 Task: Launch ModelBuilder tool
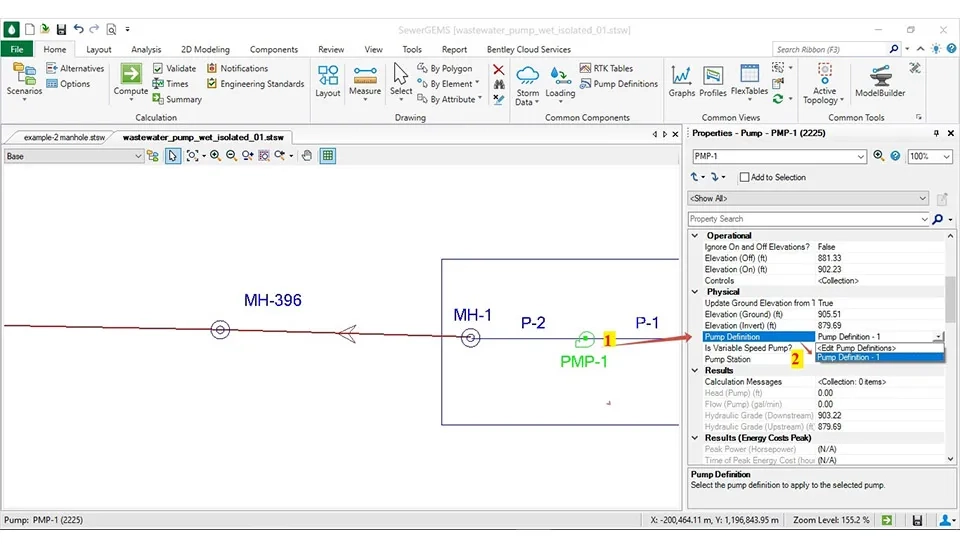click(x=879, y=81)
